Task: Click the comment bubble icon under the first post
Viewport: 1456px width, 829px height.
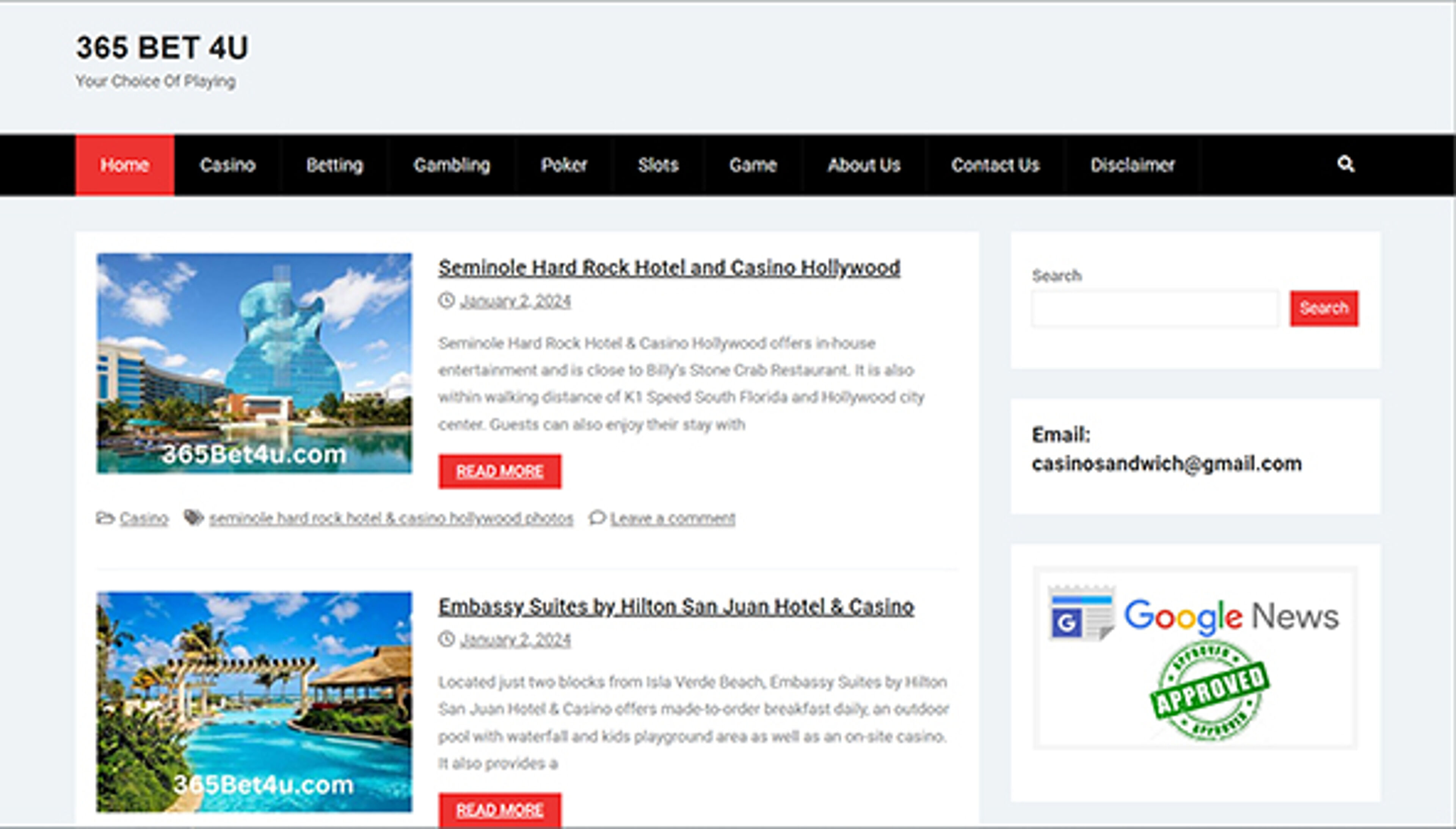Action: [x=596, y=518]
